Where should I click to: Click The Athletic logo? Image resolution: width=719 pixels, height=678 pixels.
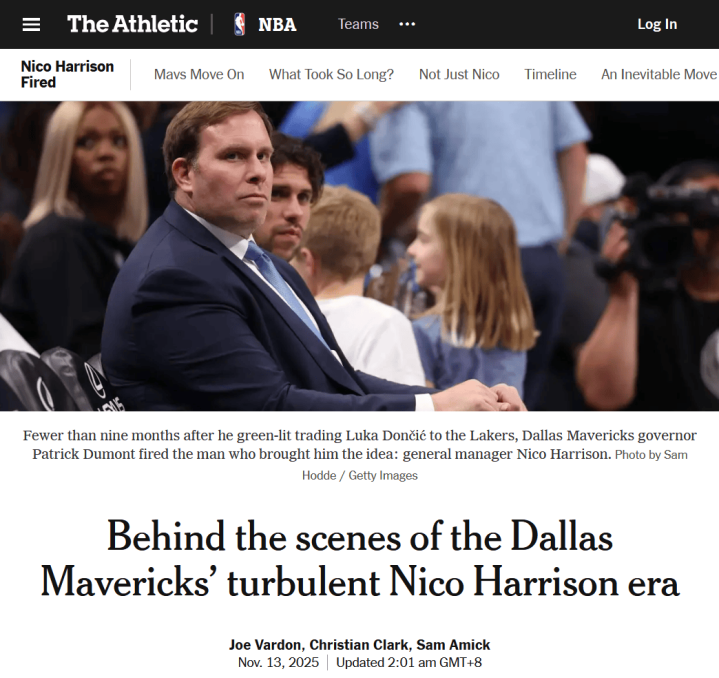click(x=133, y=24)
